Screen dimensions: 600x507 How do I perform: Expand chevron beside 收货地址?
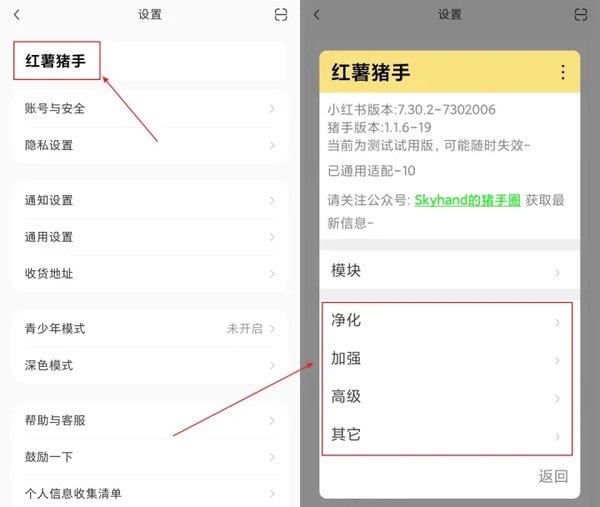(272, 274)
